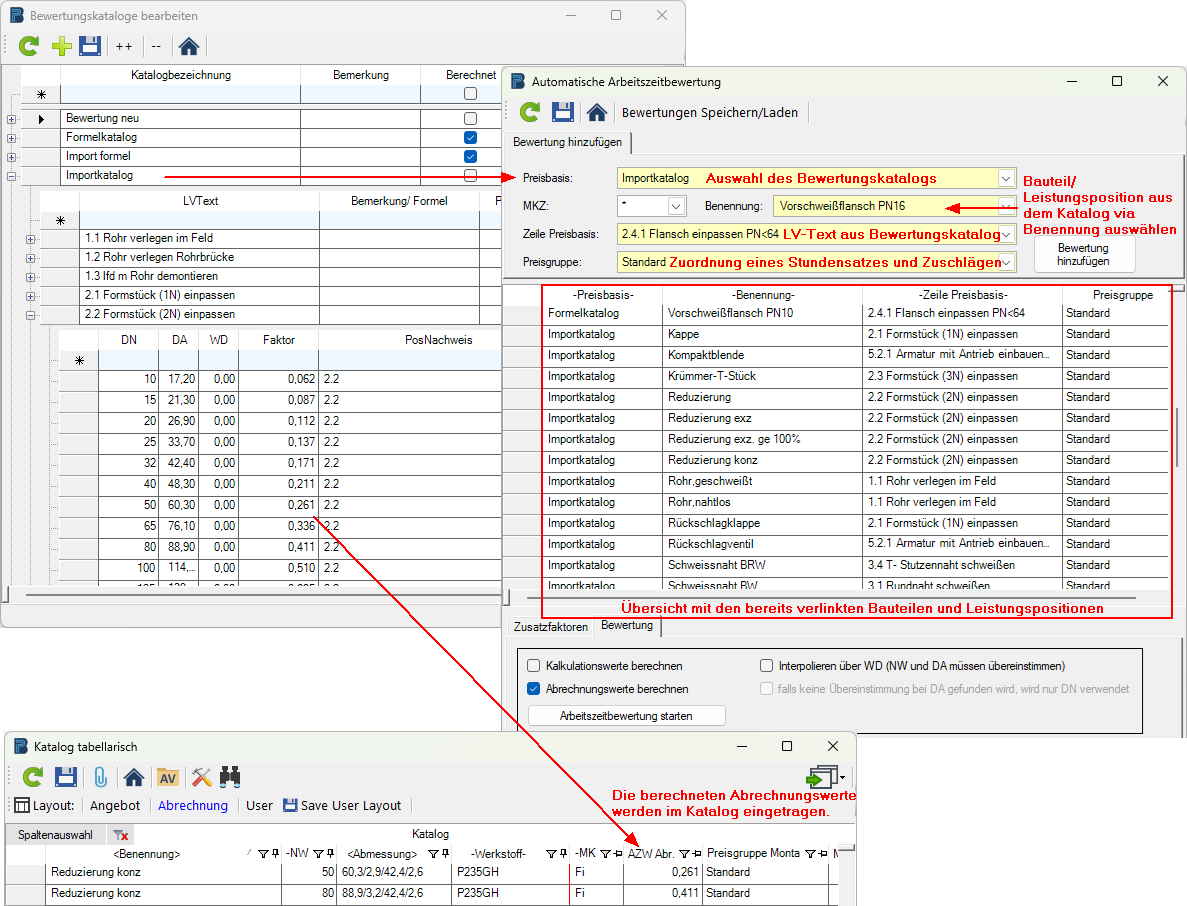Toggle Berechnet checkbox for Formelkatalog row
Screen dimensions: 1187x906
[x=470, y=138]
